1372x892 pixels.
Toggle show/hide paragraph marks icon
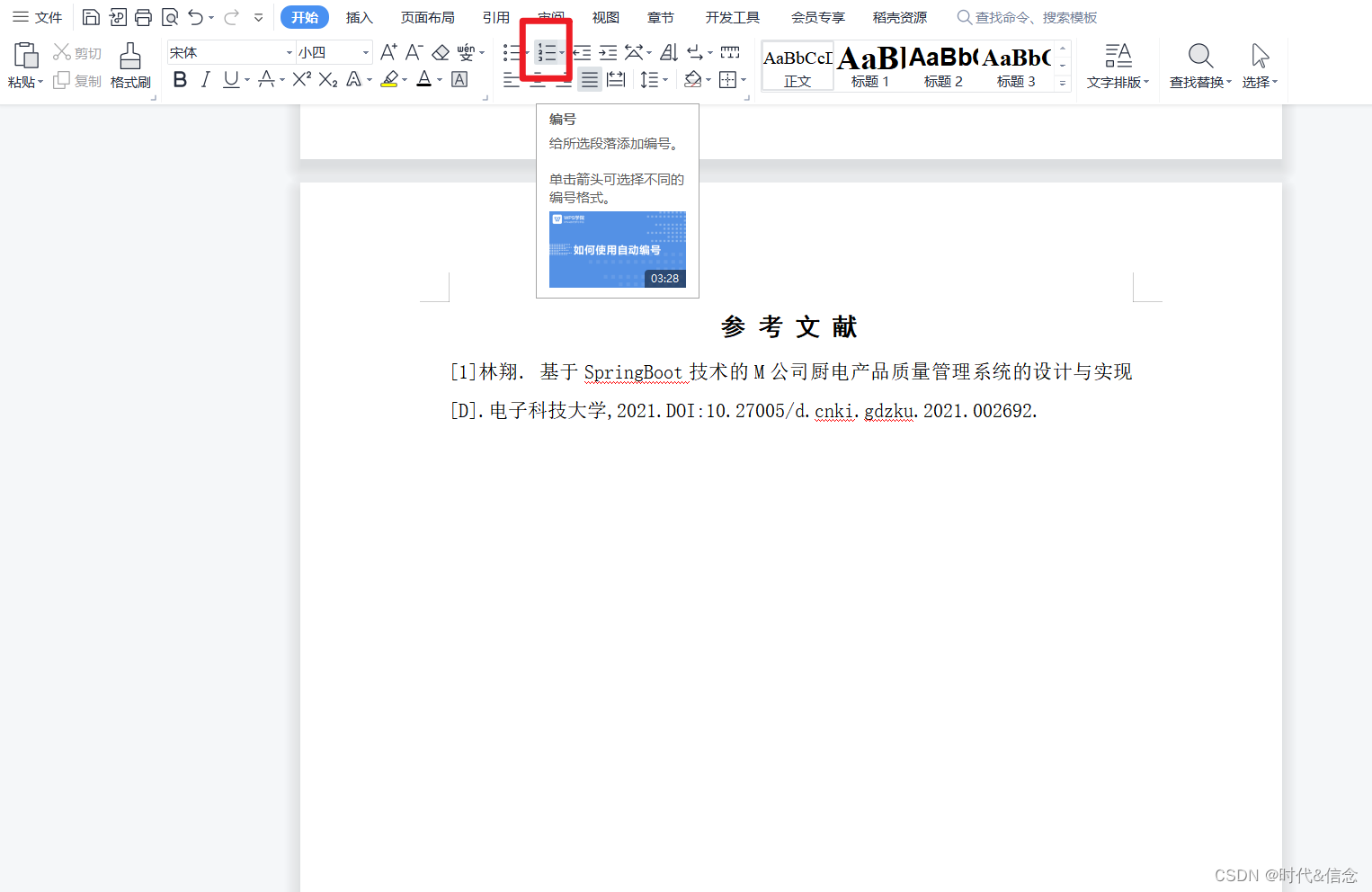point(694,53)
